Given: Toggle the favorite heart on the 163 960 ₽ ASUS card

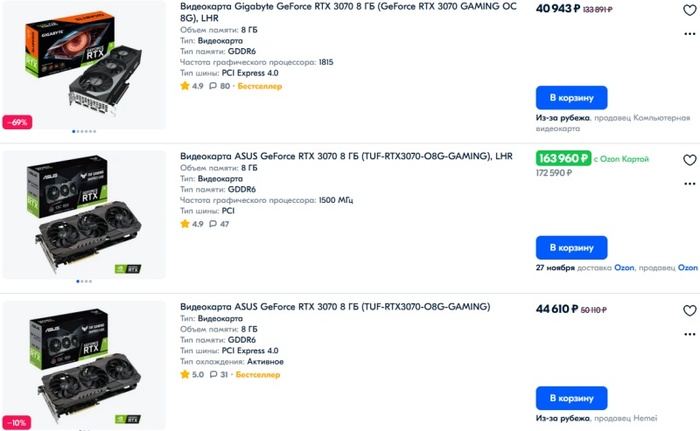Looking at the screenshot, I should point(689,160).
